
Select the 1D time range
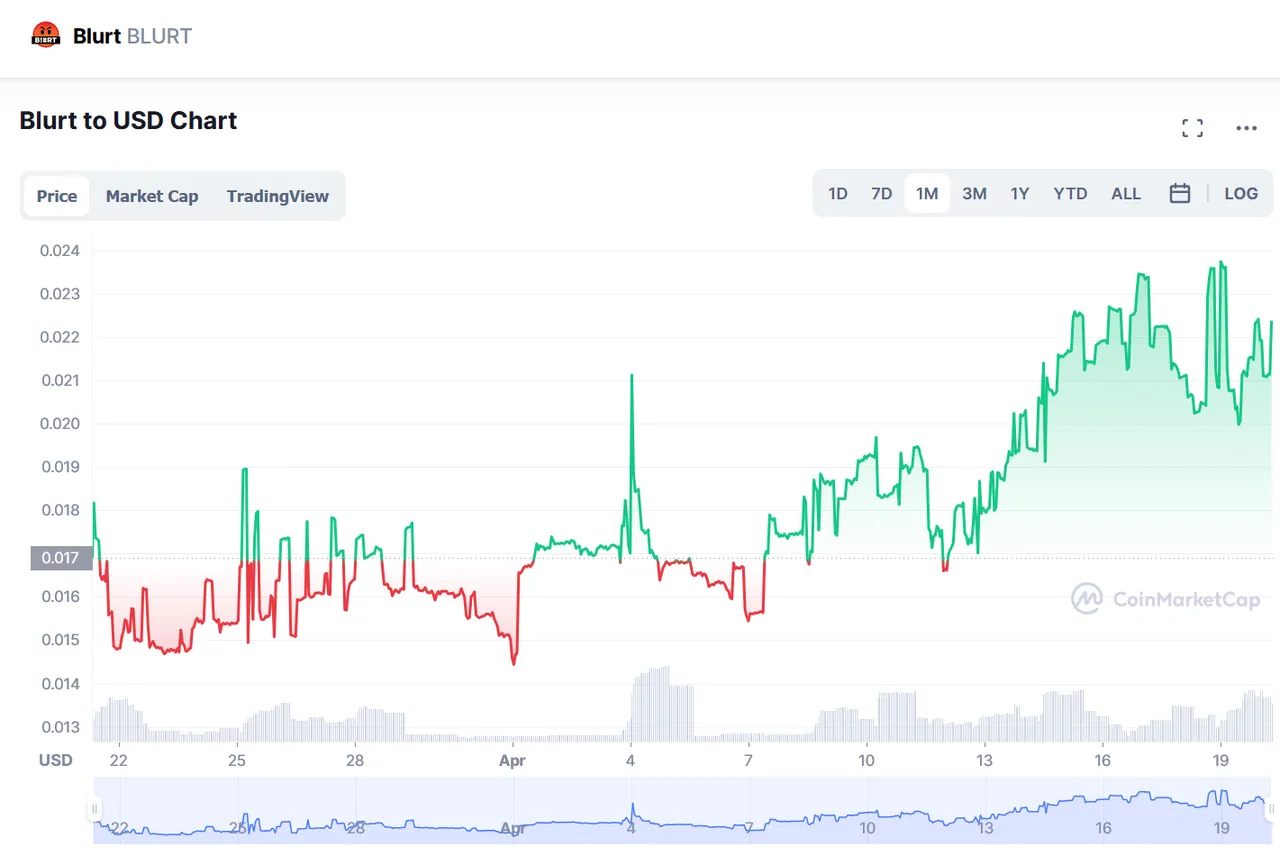838,194
